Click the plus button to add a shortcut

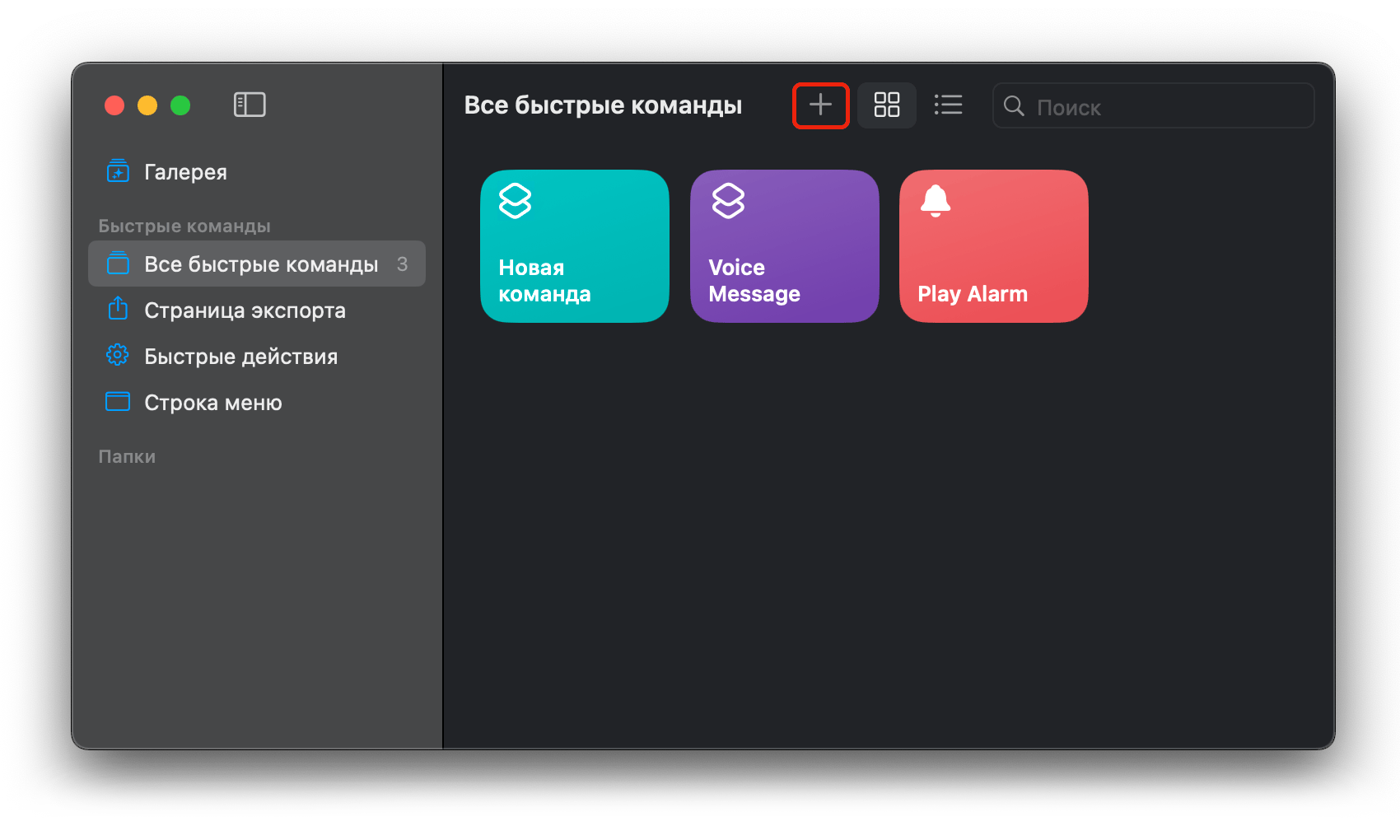[x=820, y=105]
